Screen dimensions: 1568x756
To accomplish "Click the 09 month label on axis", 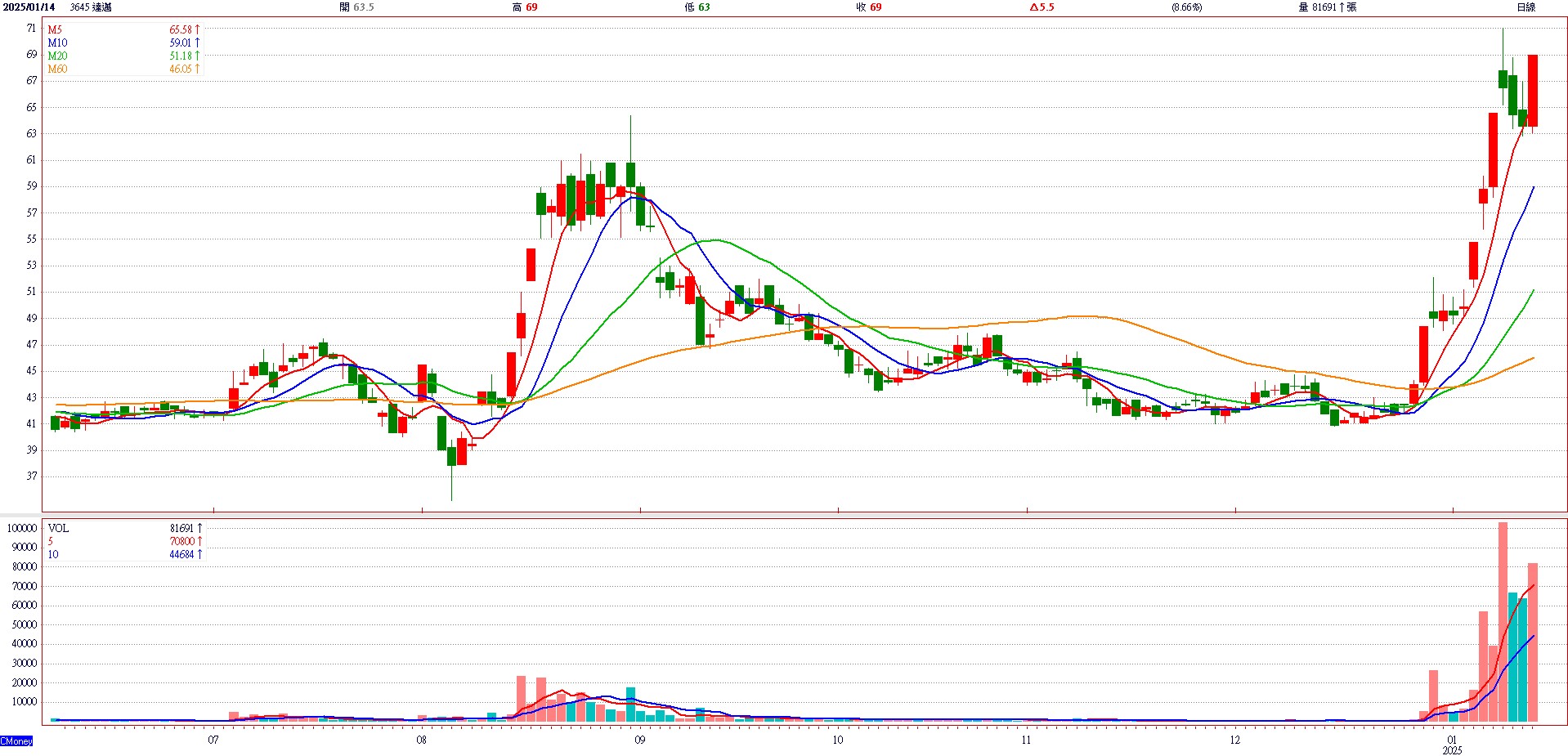I will (x=639, y=740).
